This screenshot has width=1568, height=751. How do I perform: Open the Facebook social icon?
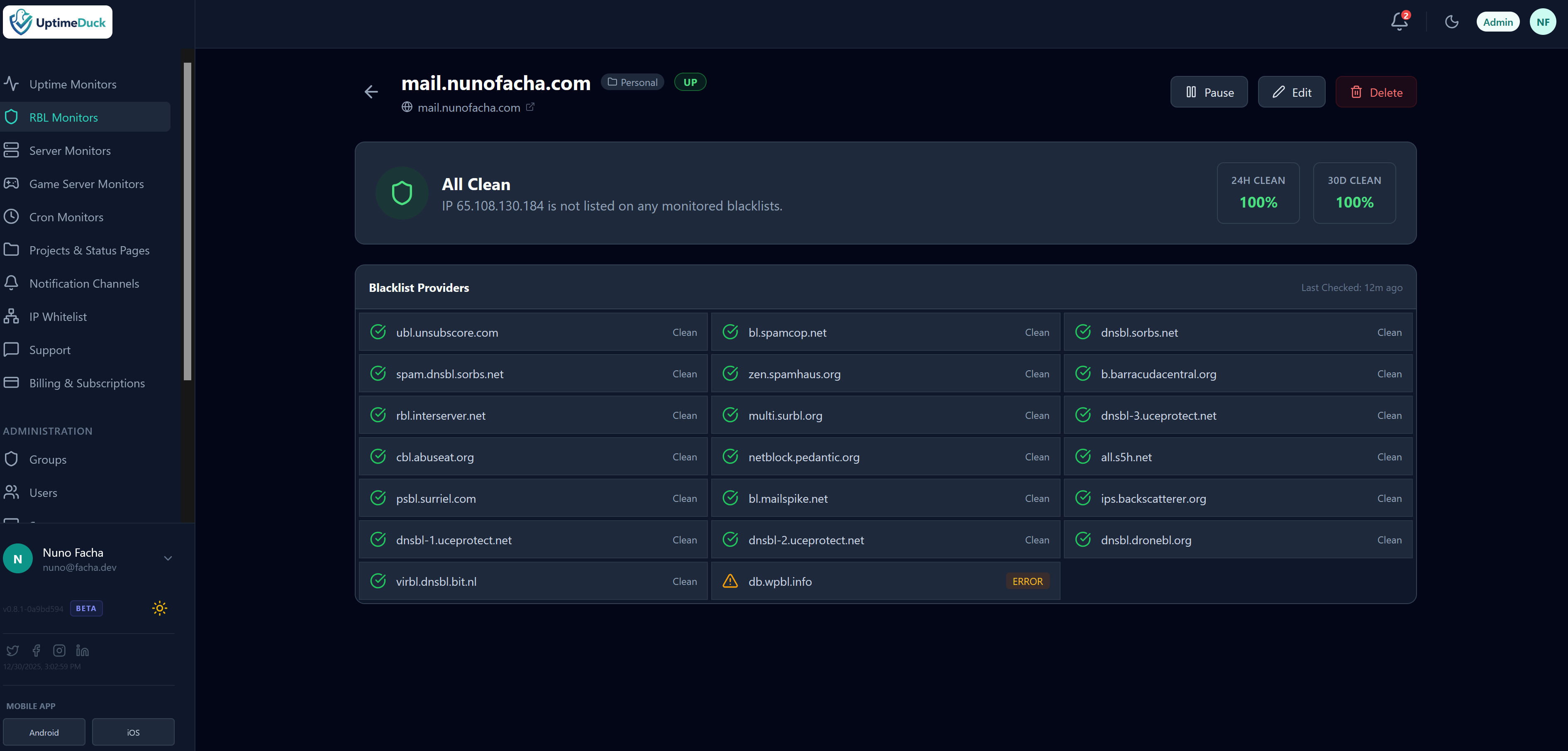[37, 651]
